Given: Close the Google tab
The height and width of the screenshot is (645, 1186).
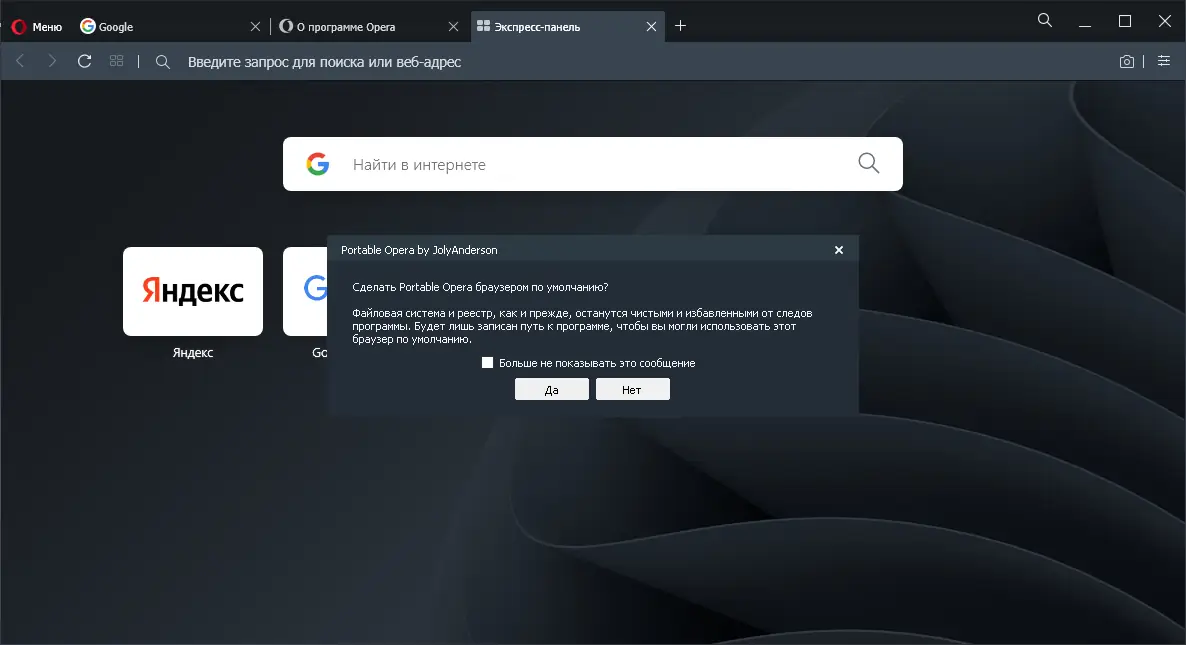Looking at the screenshot, I should 256,26.
